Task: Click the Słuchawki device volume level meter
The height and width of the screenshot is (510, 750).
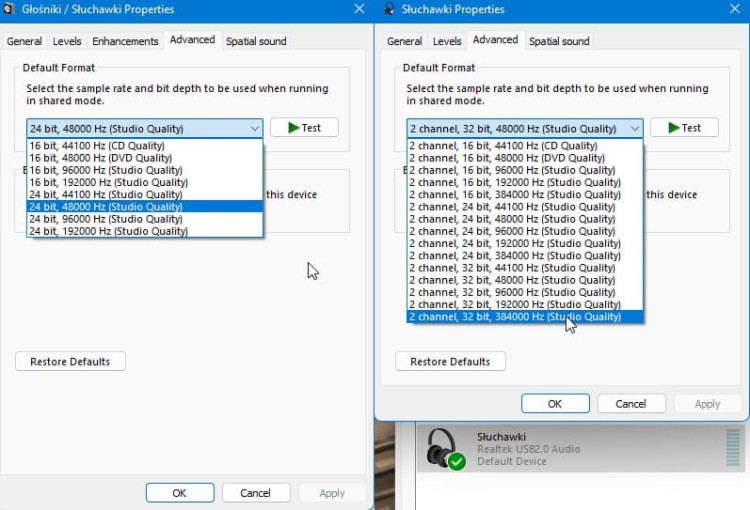Action: pyautogui.click(x=732, y=447)
